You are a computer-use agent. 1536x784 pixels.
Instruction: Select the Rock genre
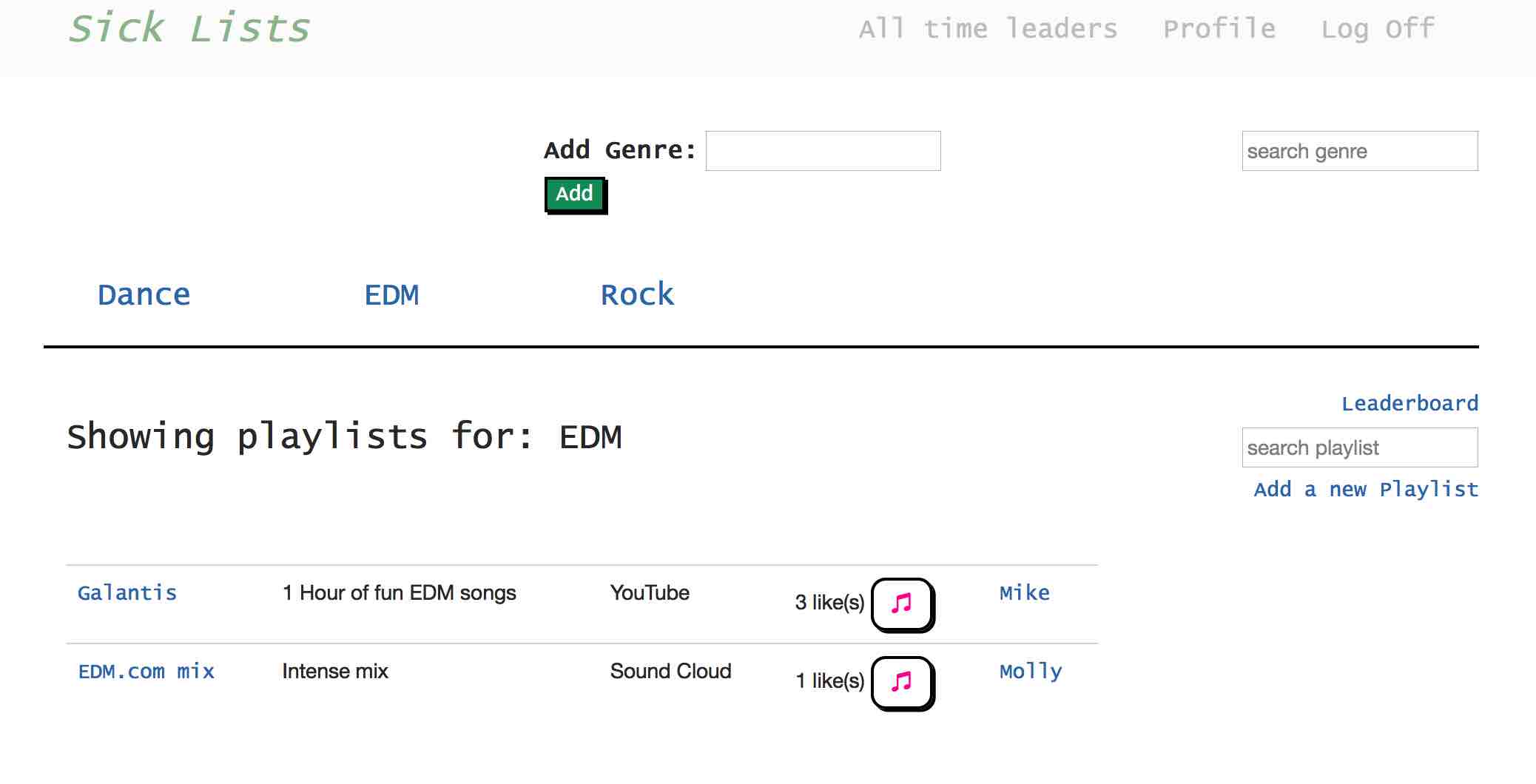(637, 295)
